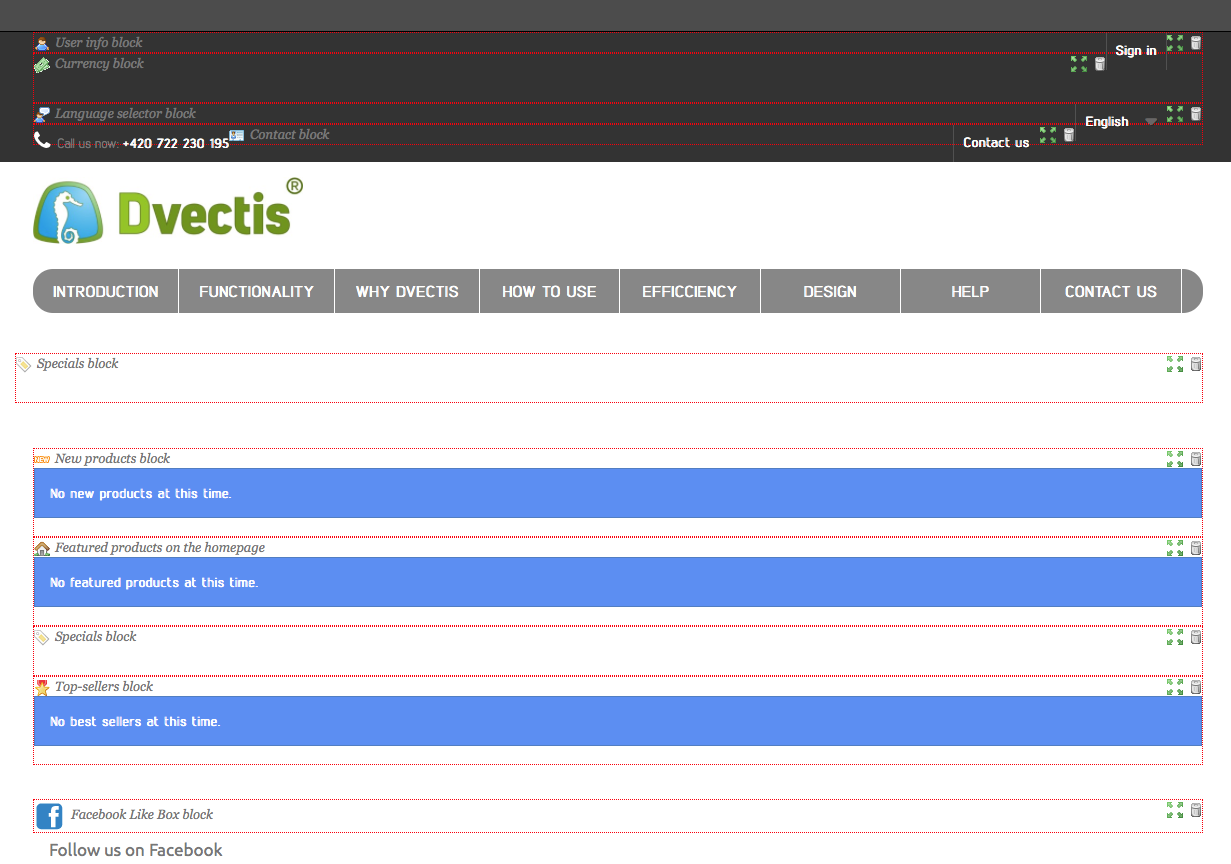The height and width of the screenshot is (864, 1231).
Task: Navigate to the Design menu item
Action: click(830, 291)
